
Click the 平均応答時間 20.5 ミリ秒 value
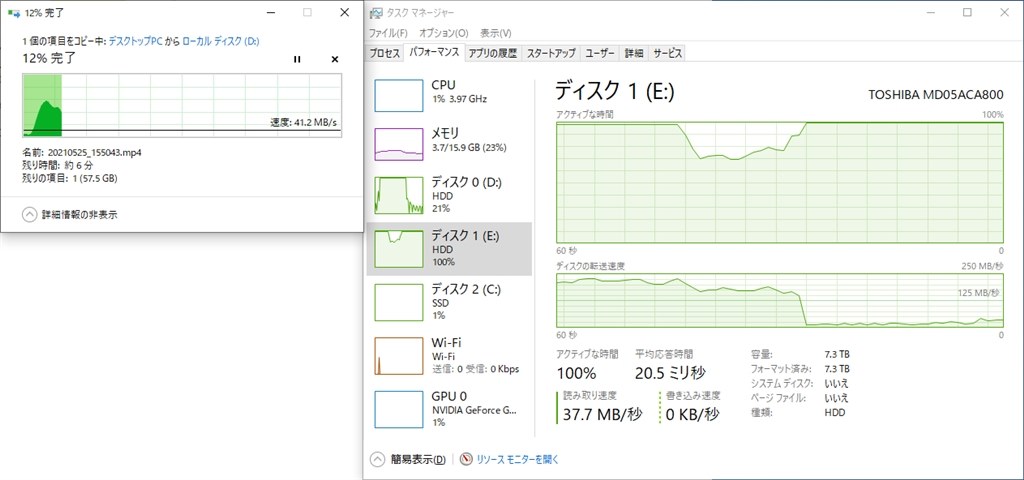click(670, 373)
